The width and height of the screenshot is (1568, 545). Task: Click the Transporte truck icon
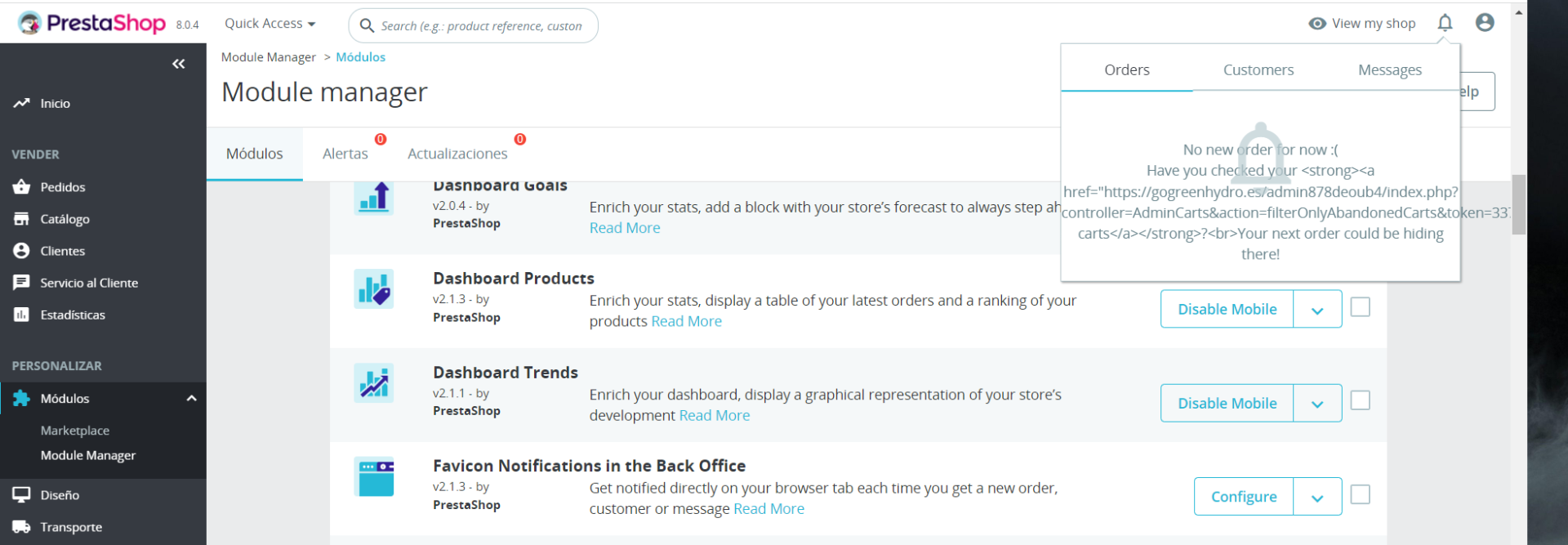(21, 527)
